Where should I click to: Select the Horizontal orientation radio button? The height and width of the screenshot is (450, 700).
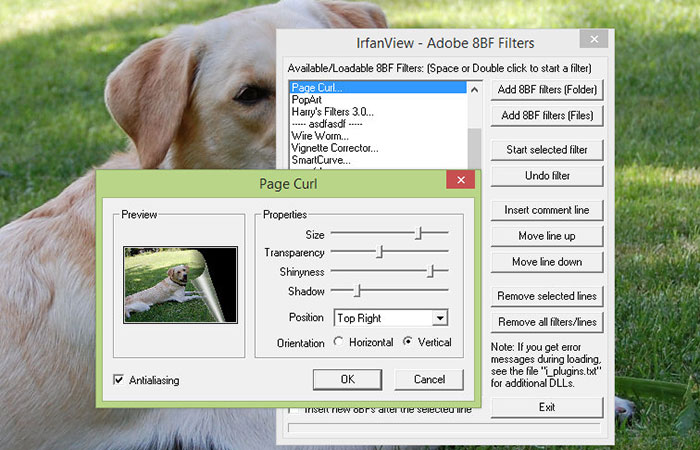click(x=338, y=342)
